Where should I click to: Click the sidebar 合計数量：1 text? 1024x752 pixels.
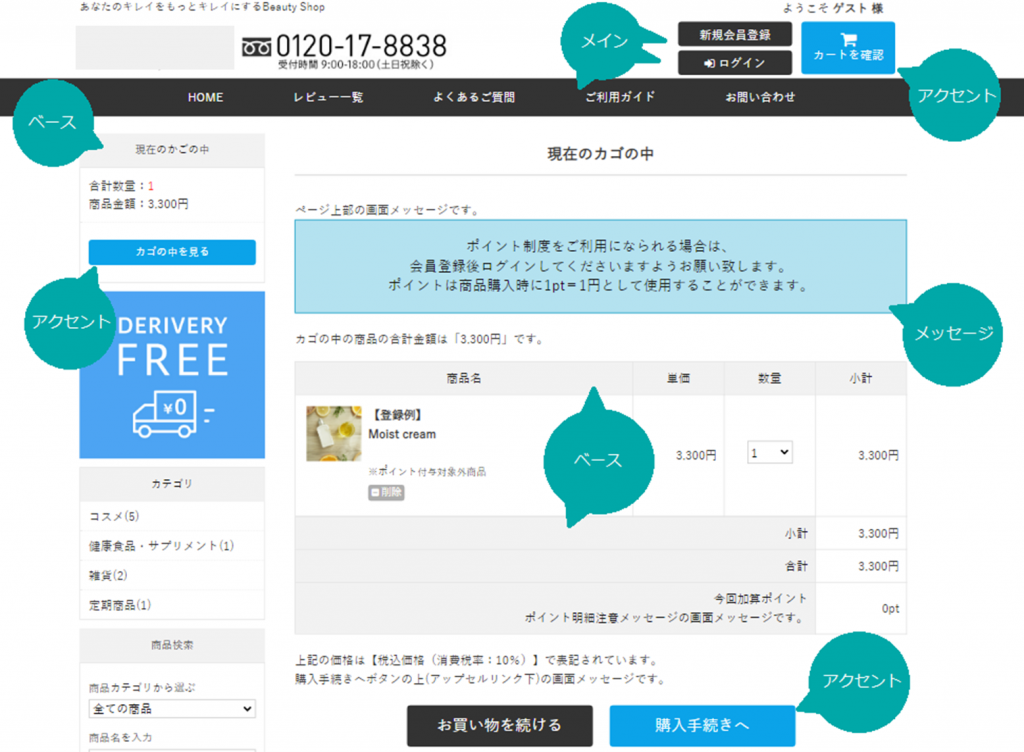[121, 186]
